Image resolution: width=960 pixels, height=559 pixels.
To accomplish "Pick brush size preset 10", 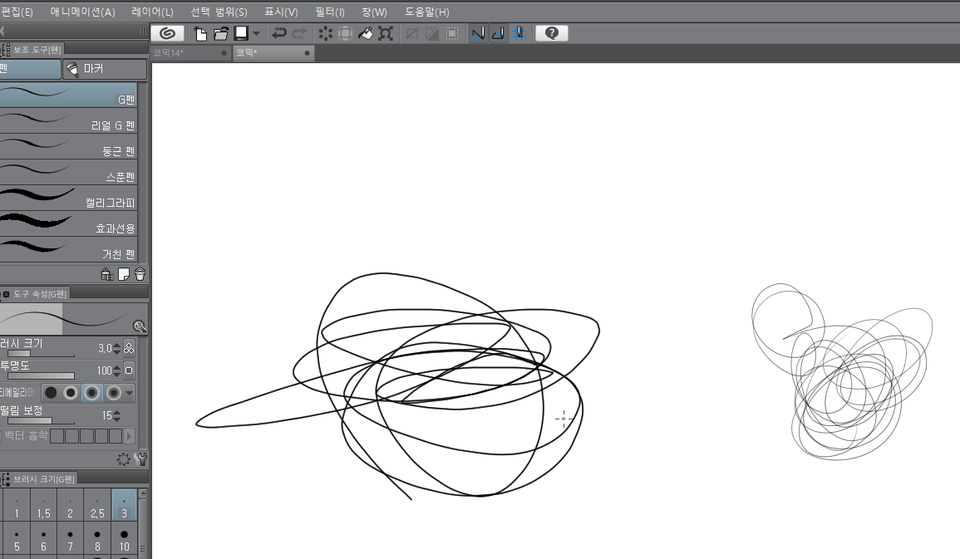I will (x=124, y=541).
